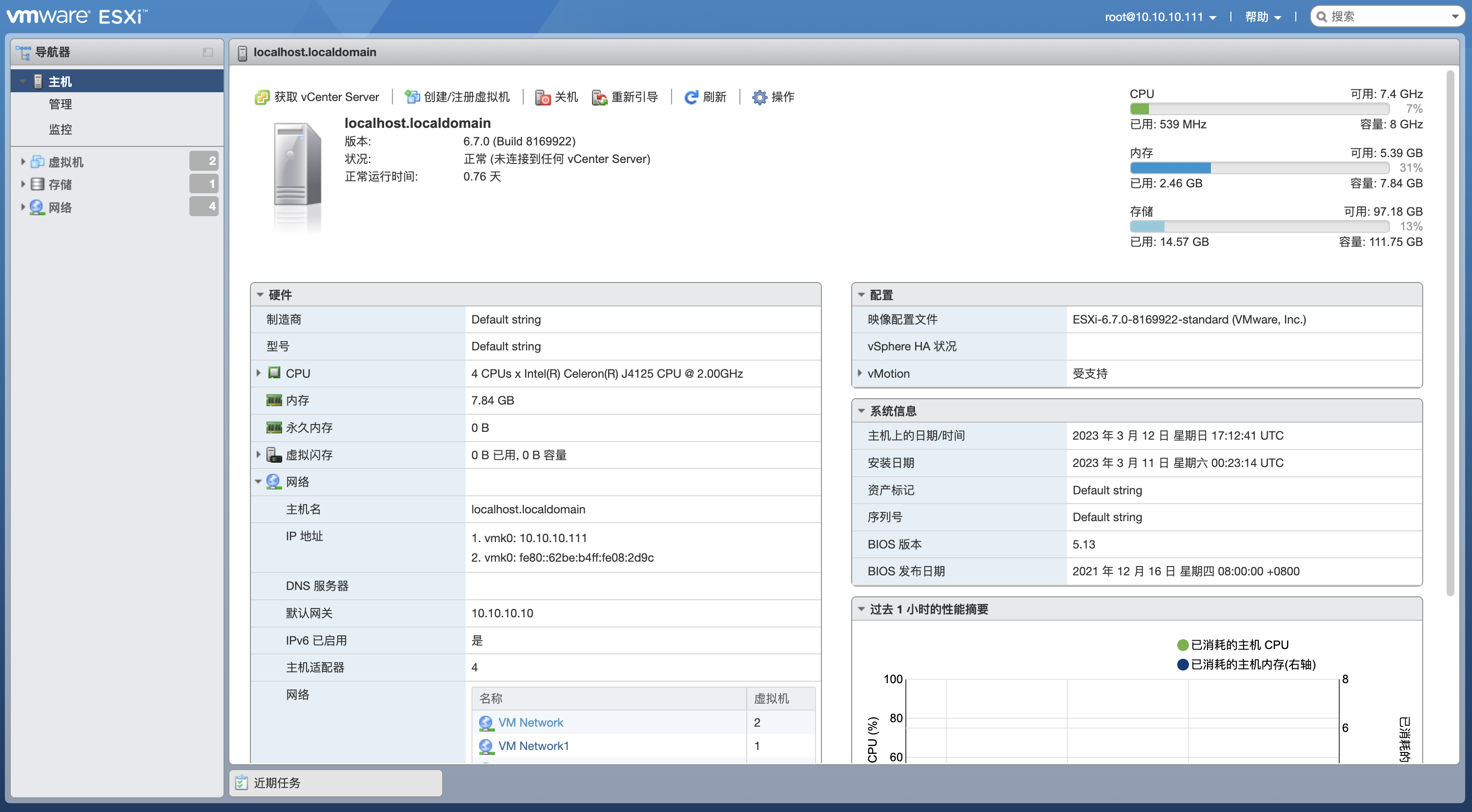
Task: Expand the CPU hardware row
Action: (x=258, y=373)
